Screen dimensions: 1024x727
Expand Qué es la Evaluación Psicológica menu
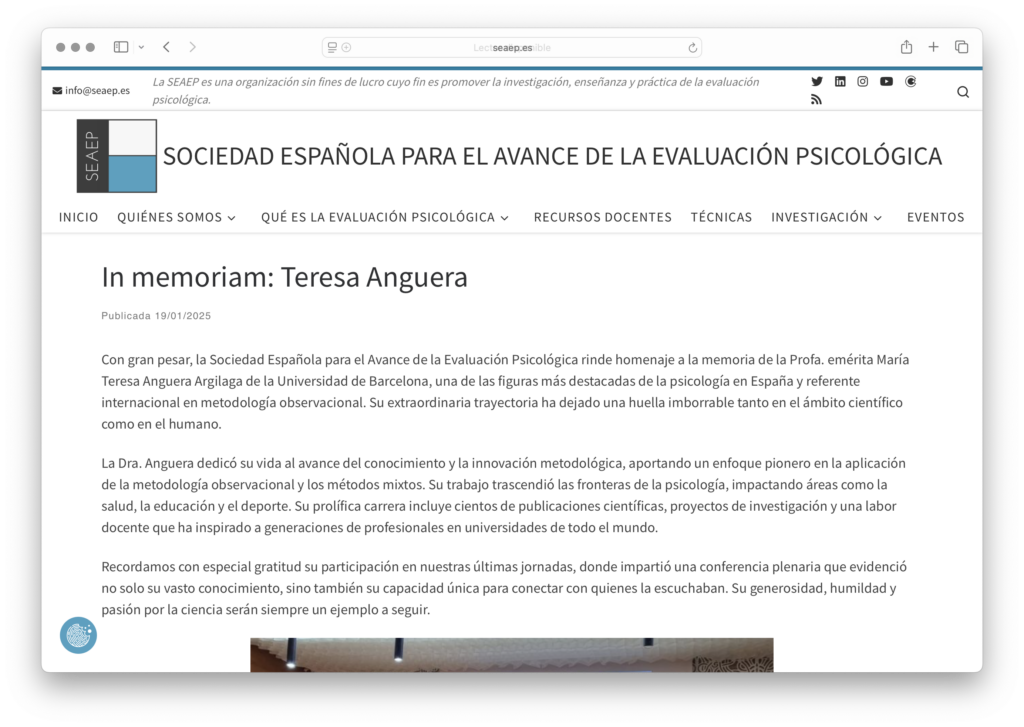coord(385,217)
